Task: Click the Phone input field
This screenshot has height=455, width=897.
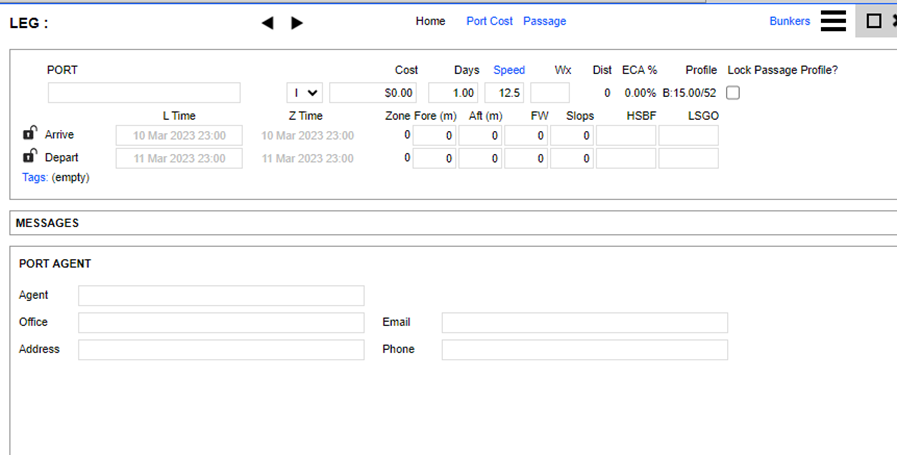Action: 584,349
